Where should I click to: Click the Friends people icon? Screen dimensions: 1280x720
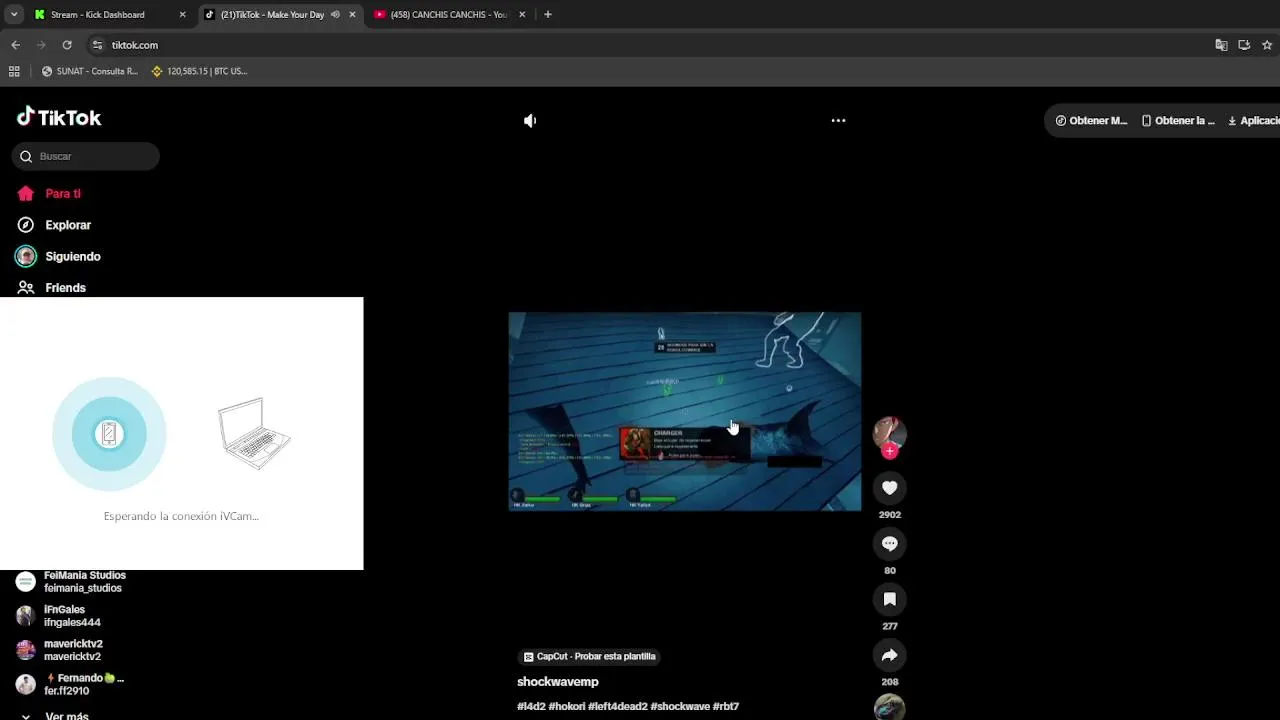click(x=26, y=287)
